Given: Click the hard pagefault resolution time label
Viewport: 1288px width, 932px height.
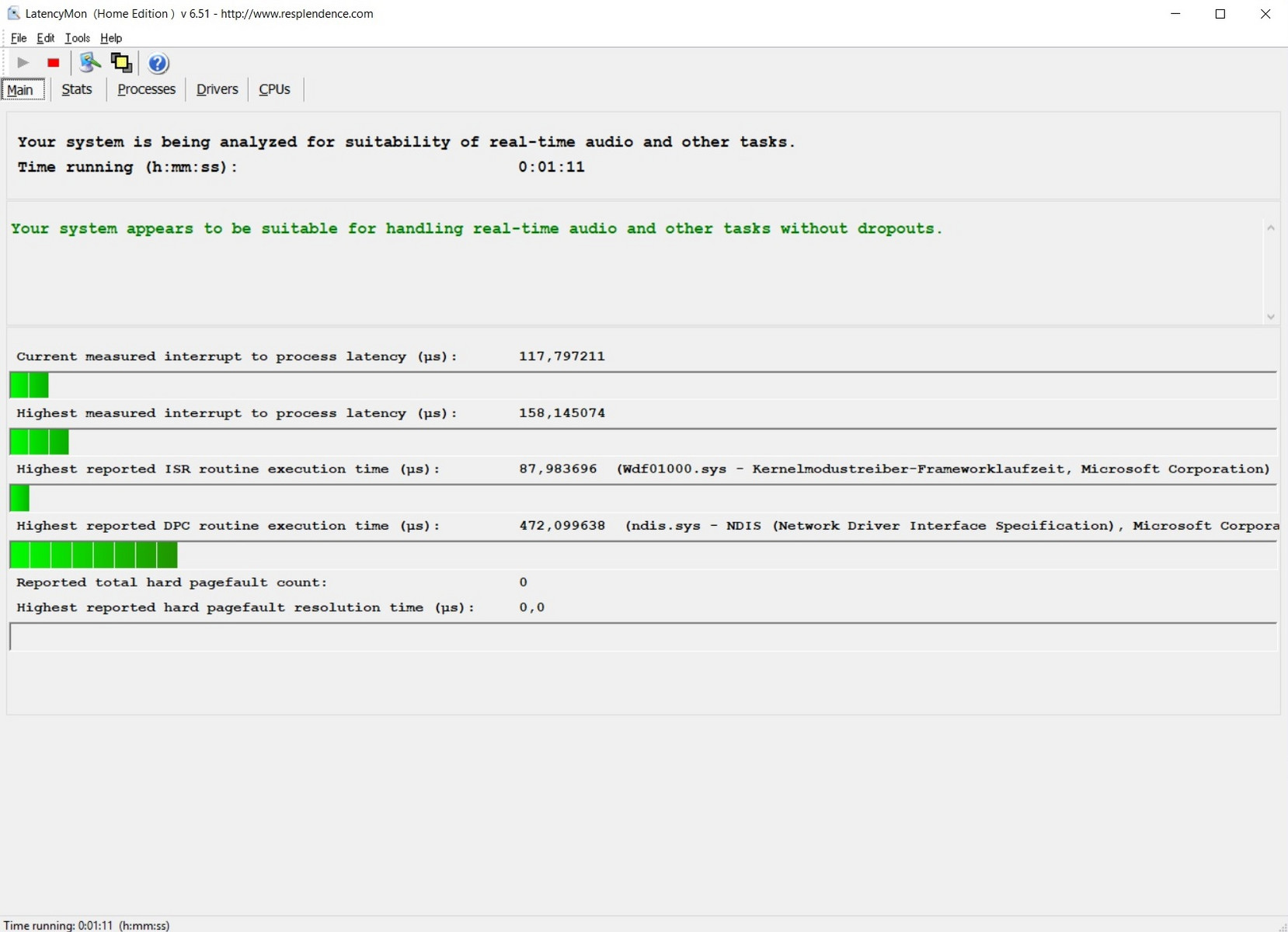Looking at the screenshot, I should tap(245, 607).
